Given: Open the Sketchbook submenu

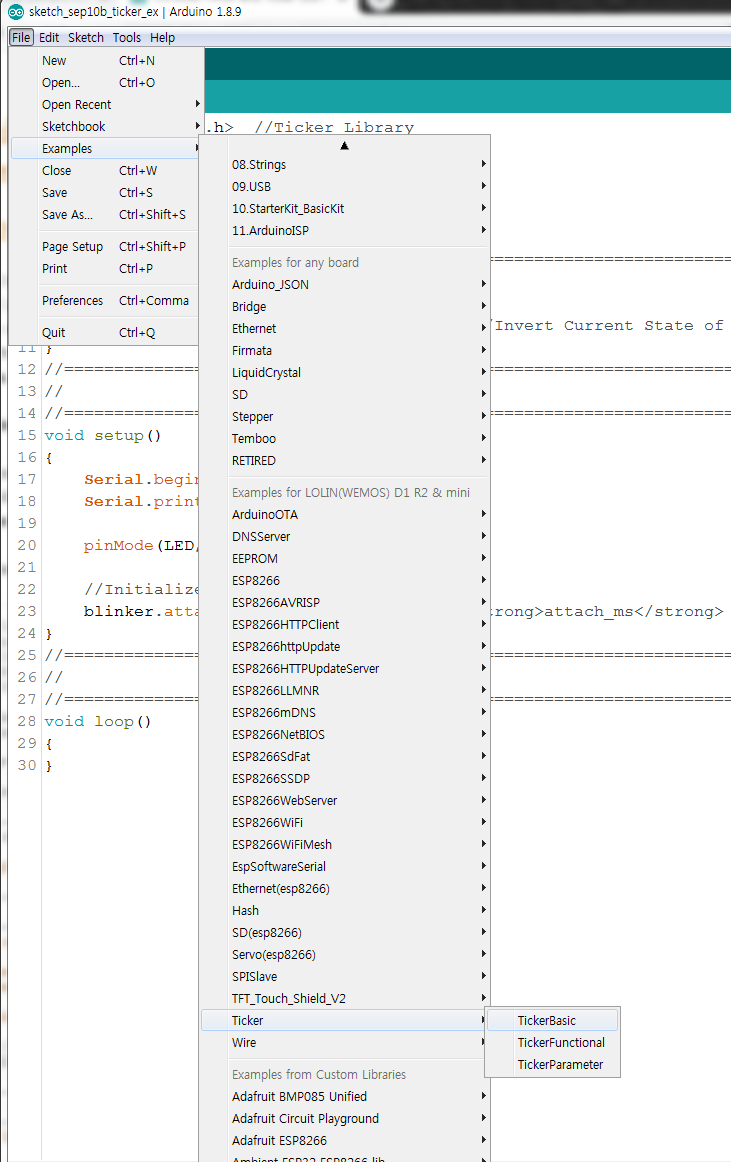Looking at the screenshot, I should pos(73,127).
